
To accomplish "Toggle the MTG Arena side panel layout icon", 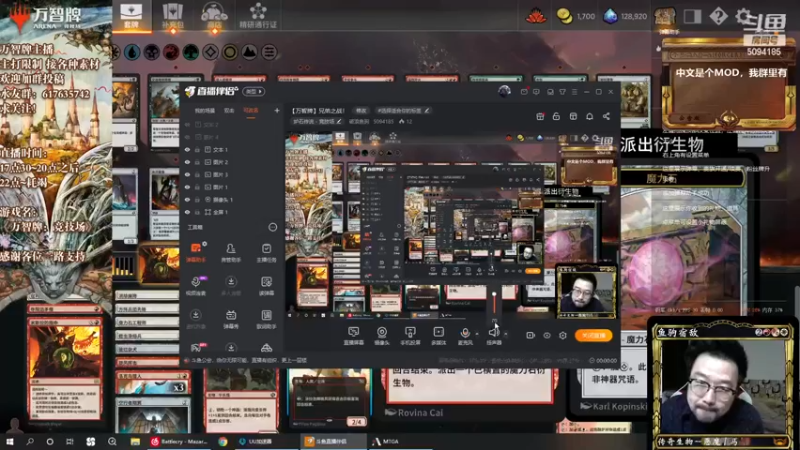I will (692, 16).
